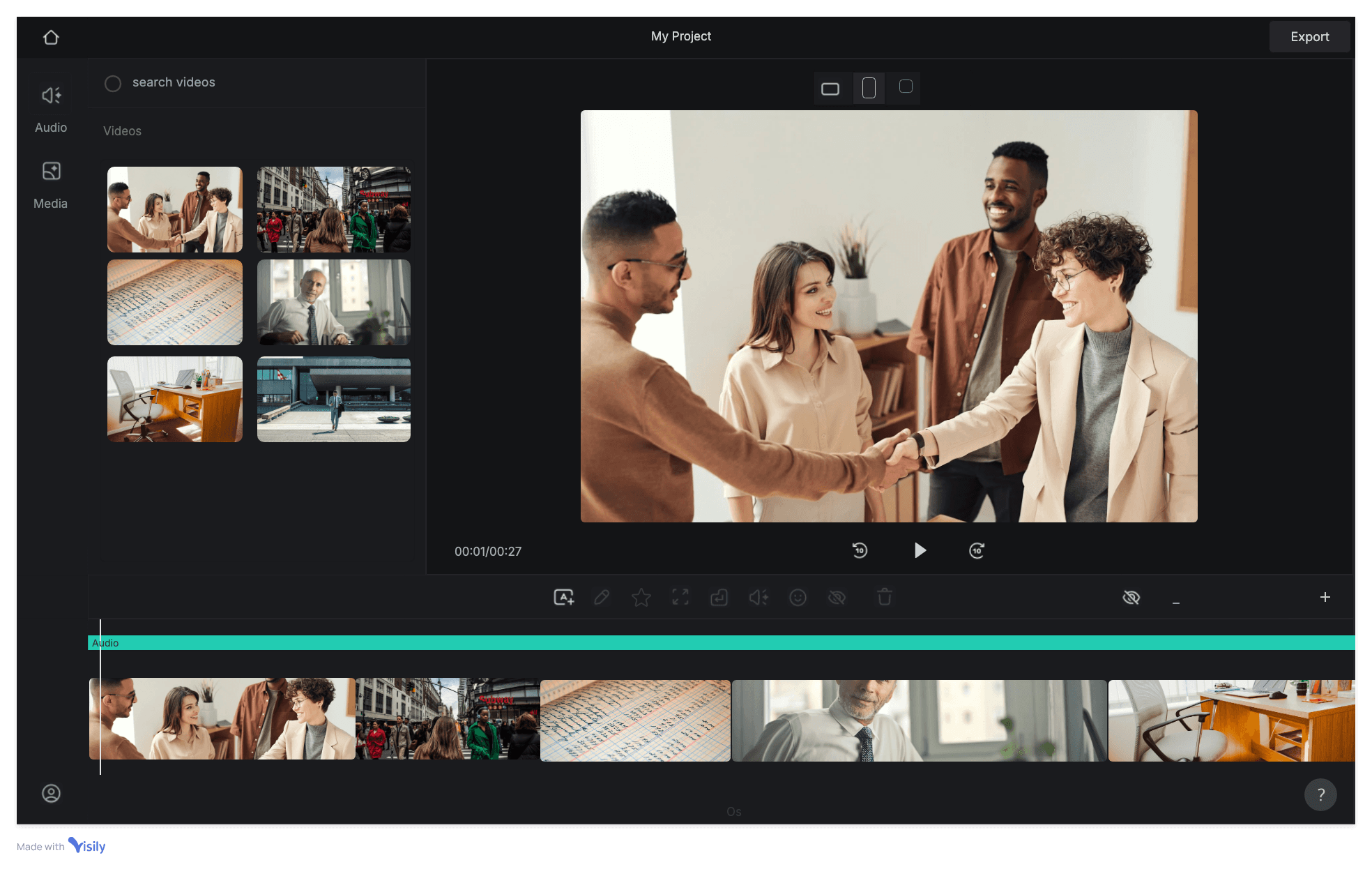The height and width of the screenshot is (869, 1372).
Task: Click the home icon
Action: point(51,37)
